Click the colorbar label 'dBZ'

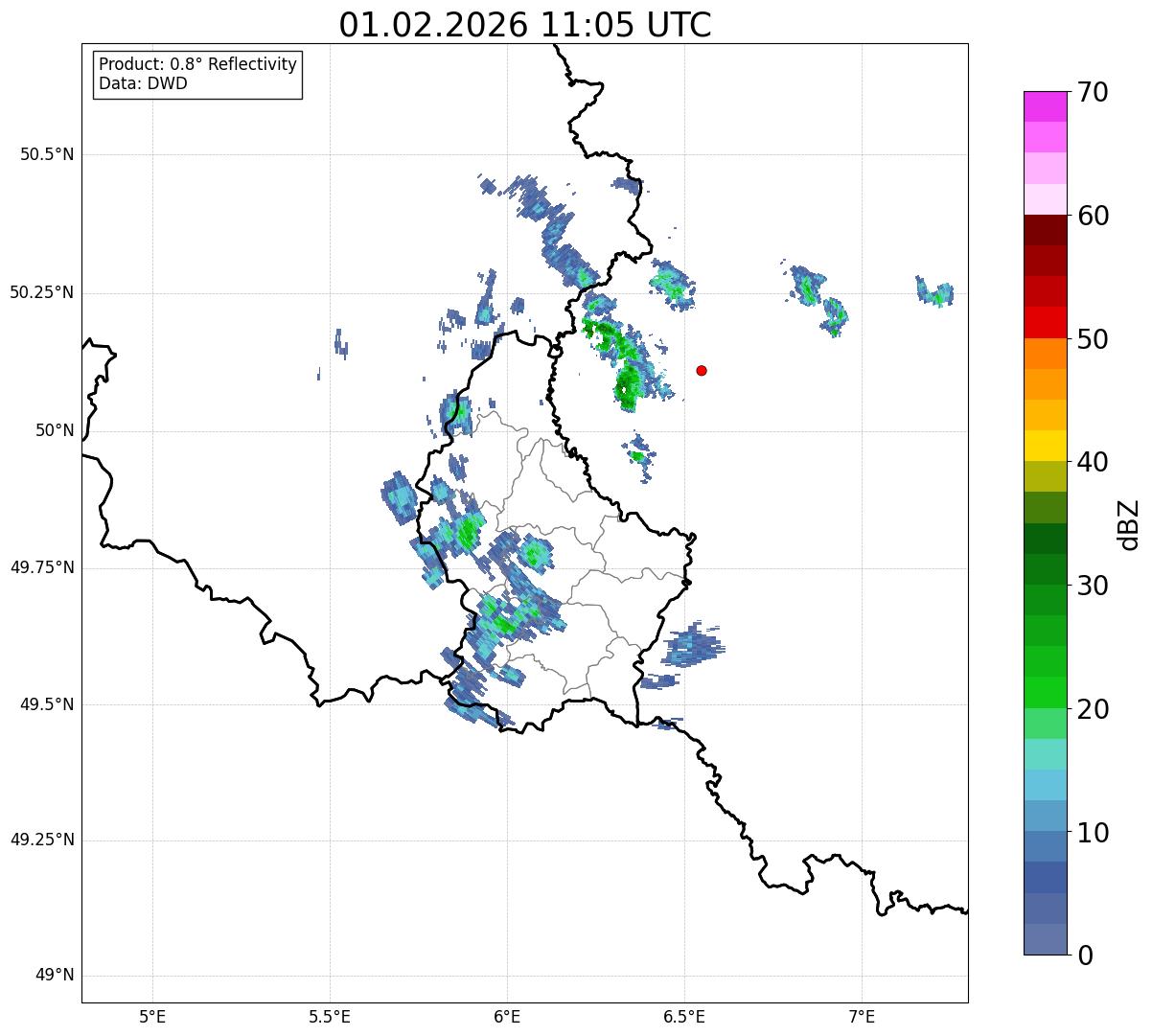click(1128, 524)
